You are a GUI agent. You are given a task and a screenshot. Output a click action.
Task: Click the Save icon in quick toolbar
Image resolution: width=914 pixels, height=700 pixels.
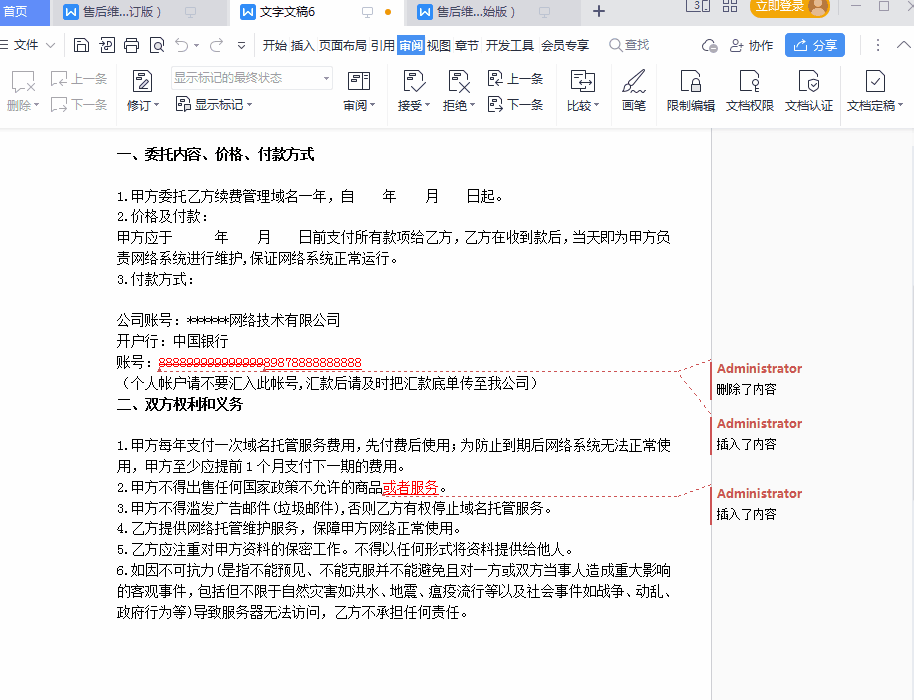click(82, 45)
